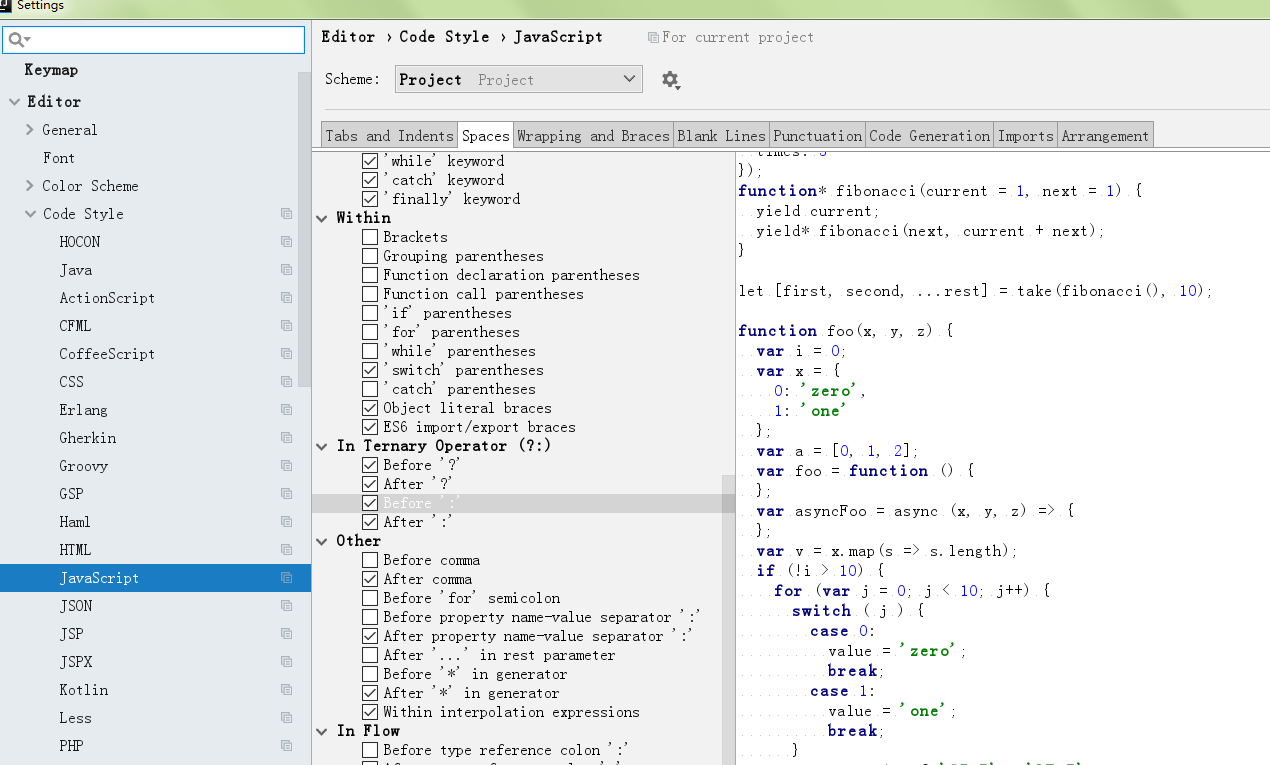1270x765 pixels.
Task: Click Code Style breadcrumb link
Action: tap(444, 37)
